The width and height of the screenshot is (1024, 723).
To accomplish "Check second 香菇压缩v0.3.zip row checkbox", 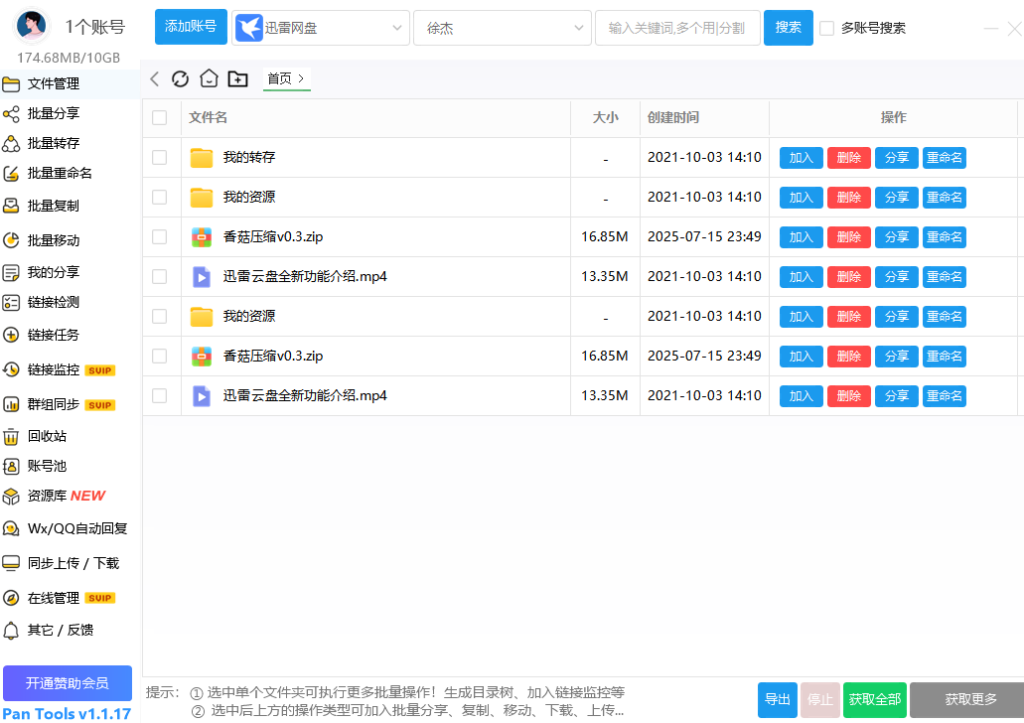I will [159, 356].
